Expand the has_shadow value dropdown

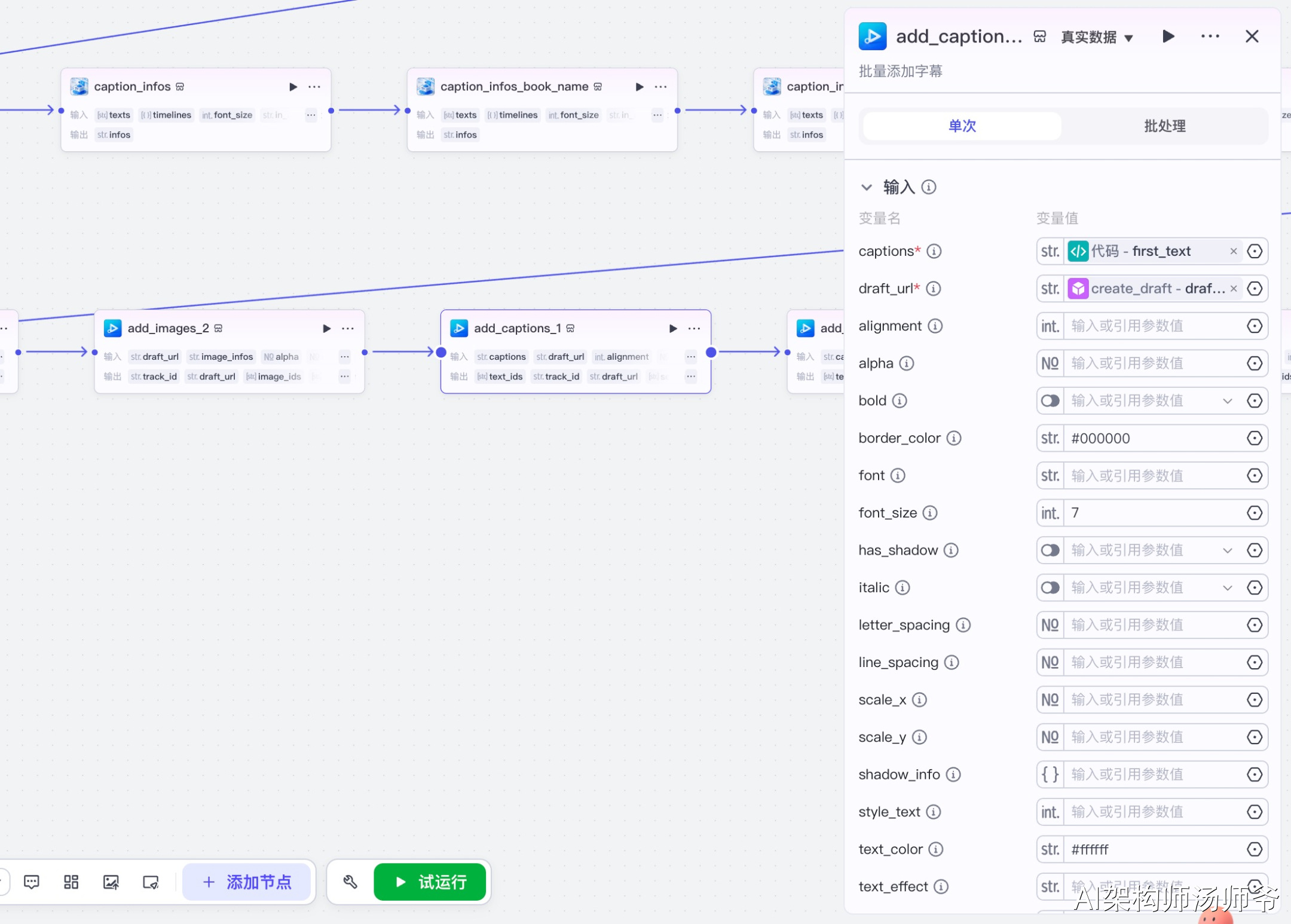tap(1227, 550)
